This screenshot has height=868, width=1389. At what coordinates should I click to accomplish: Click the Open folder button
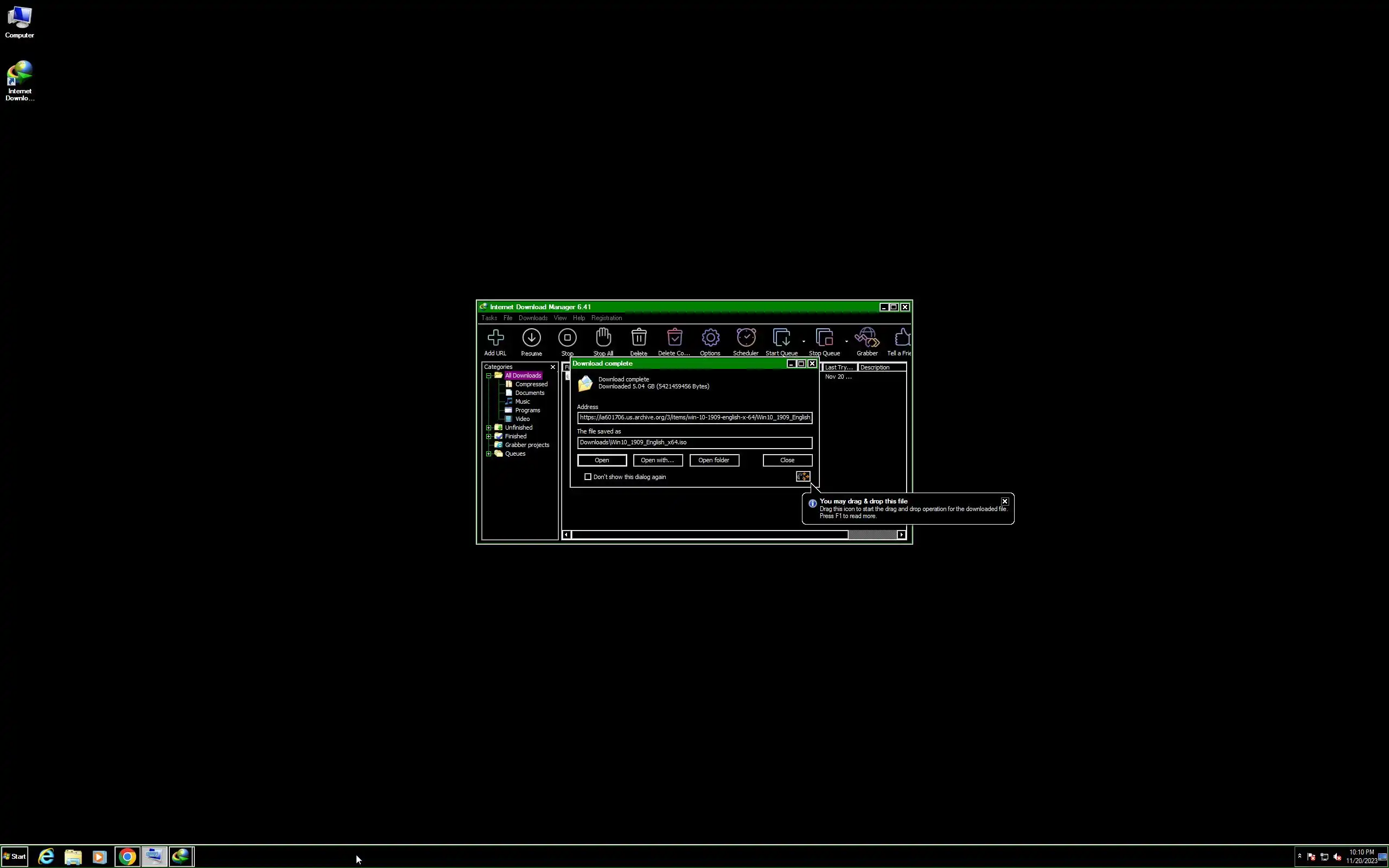click(x=713, y=461)
